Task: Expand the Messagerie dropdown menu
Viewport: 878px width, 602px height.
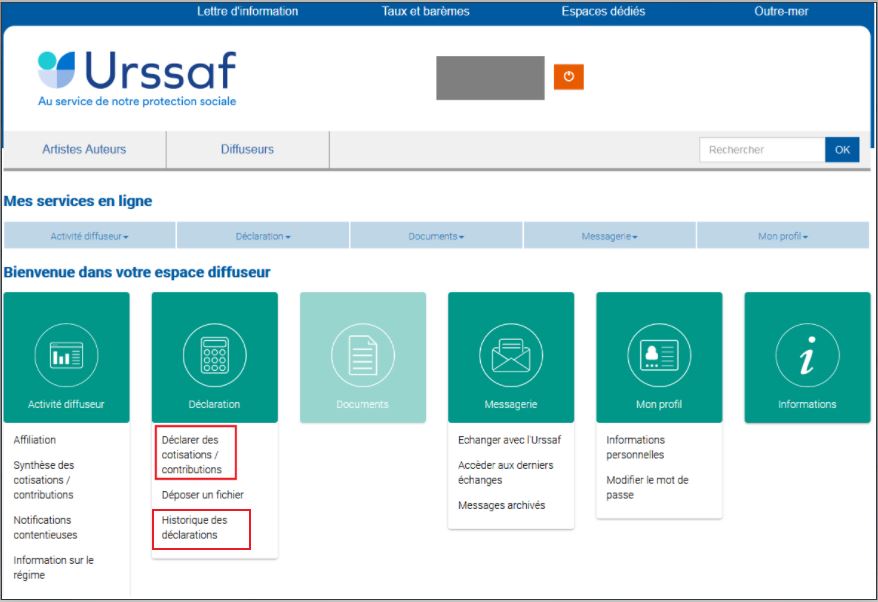Action: coord(609,236)
